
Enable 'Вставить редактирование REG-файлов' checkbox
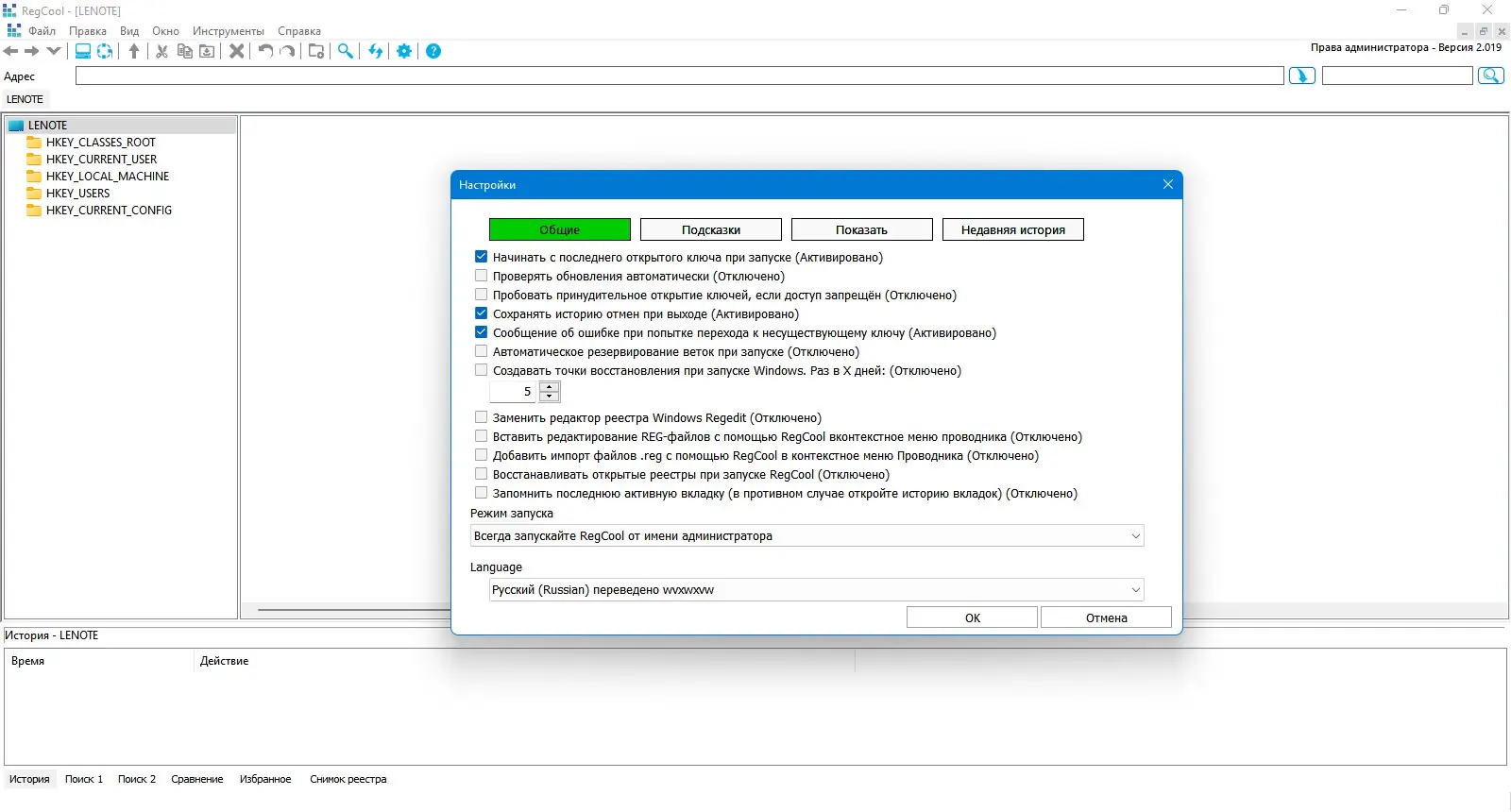point(482,436)
